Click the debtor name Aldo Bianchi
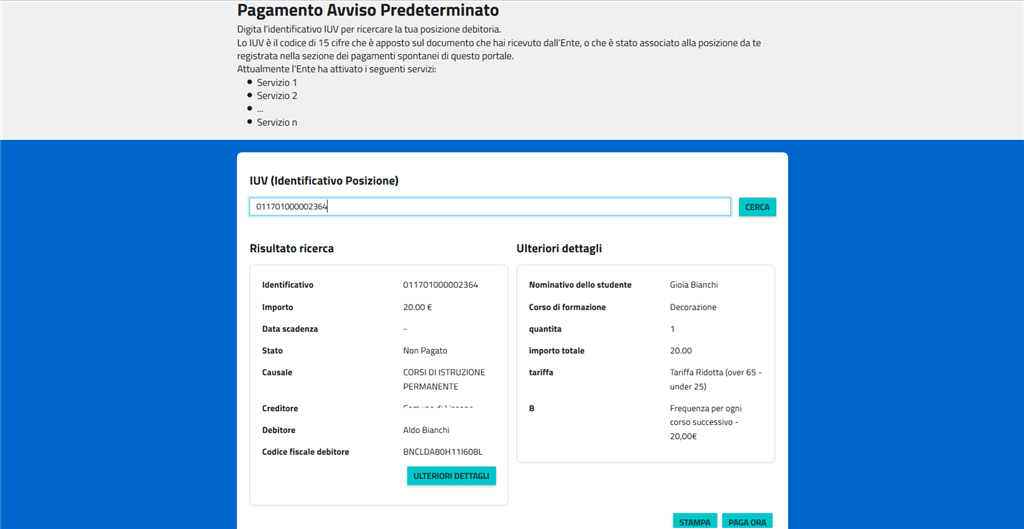Image resolution: width=1024 pixels, height=529 pixels. 426,430
